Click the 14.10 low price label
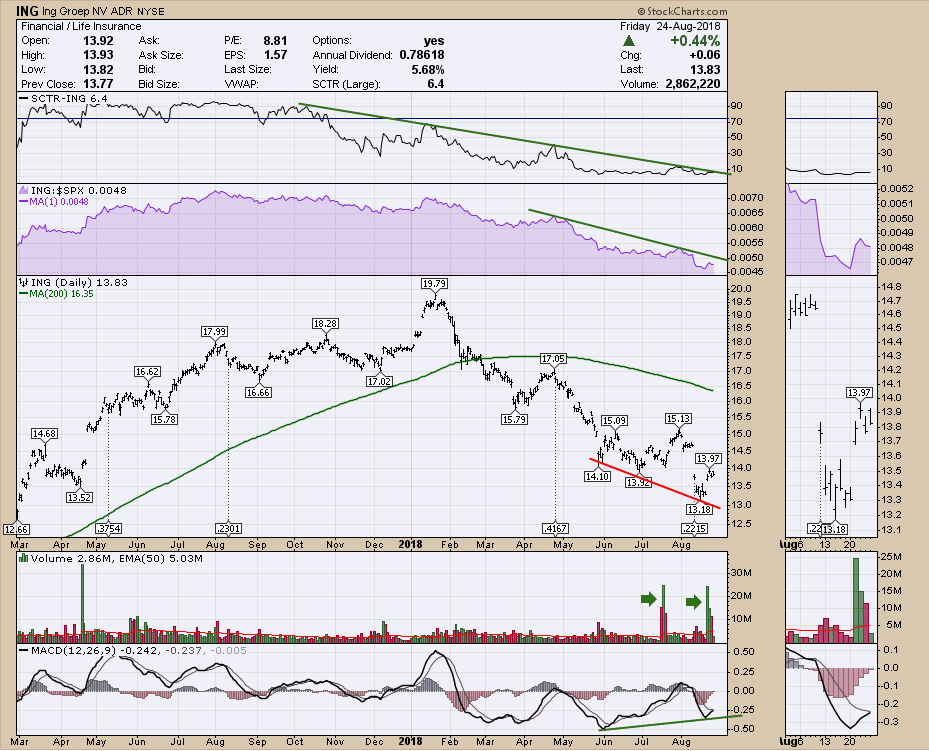Image resolution: width=929 pixels, height=751 pixels. (x=597, y=476)
